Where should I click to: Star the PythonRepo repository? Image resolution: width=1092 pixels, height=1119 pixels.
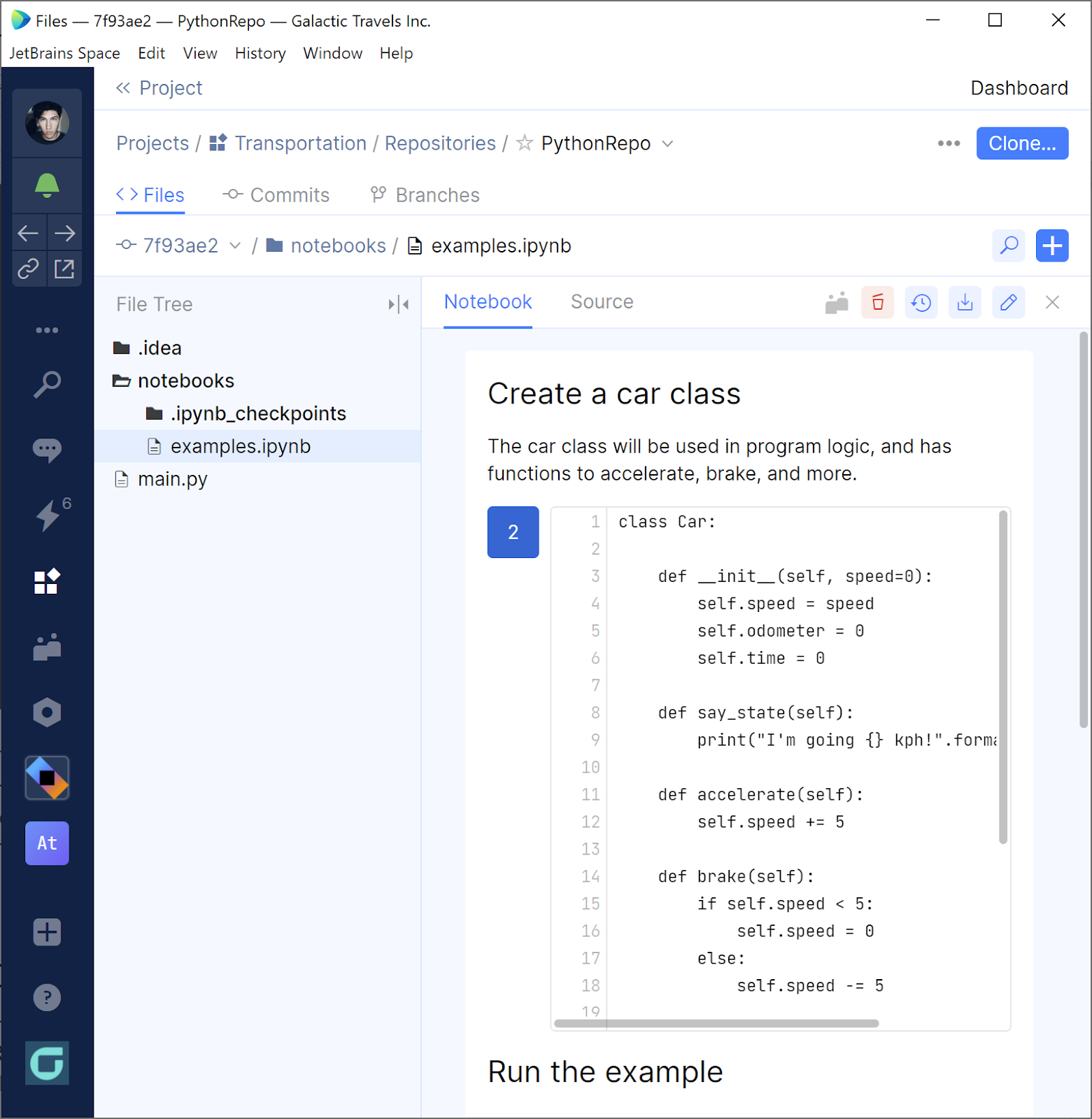(524, 143)
